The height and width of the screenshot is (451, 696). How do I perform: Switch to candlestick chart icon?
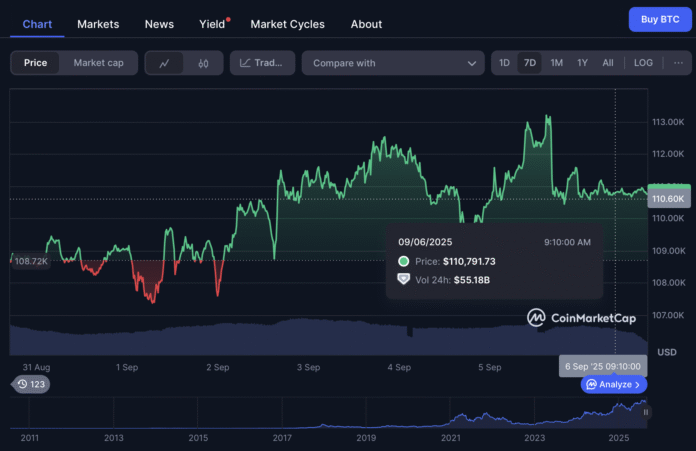click(203, 63)
